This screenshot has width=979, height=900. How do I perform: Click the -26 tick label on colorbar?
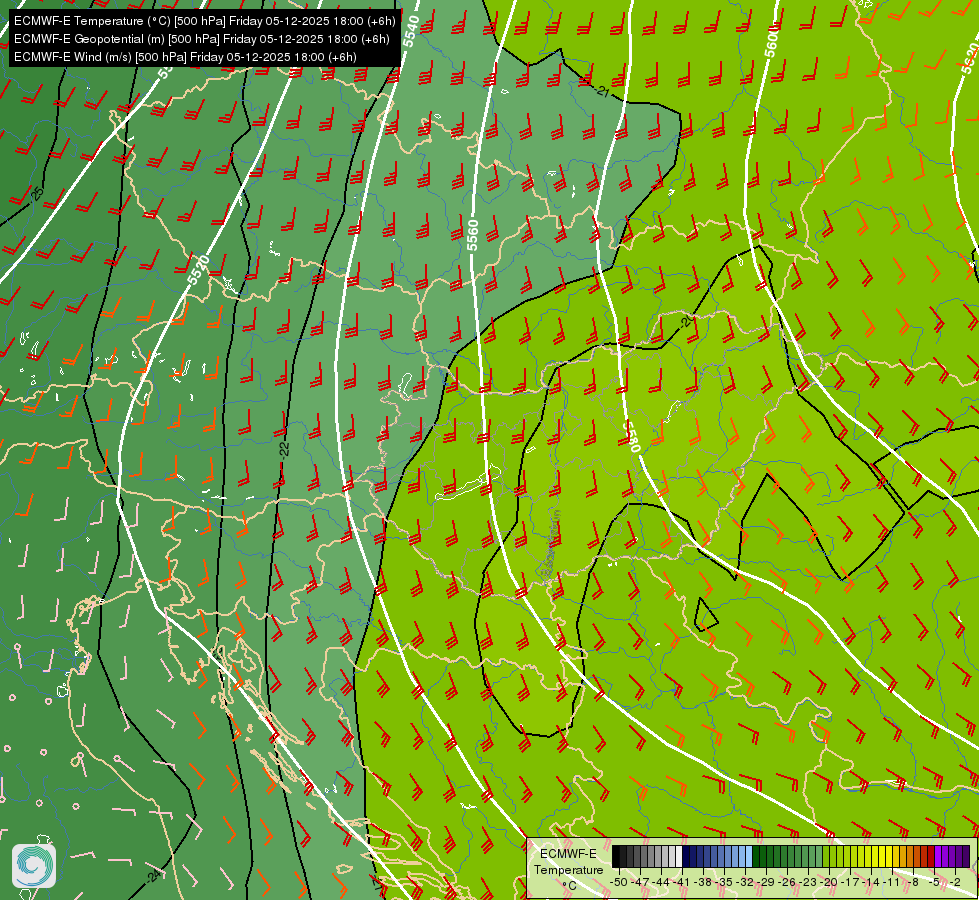[x=789, y=882]
